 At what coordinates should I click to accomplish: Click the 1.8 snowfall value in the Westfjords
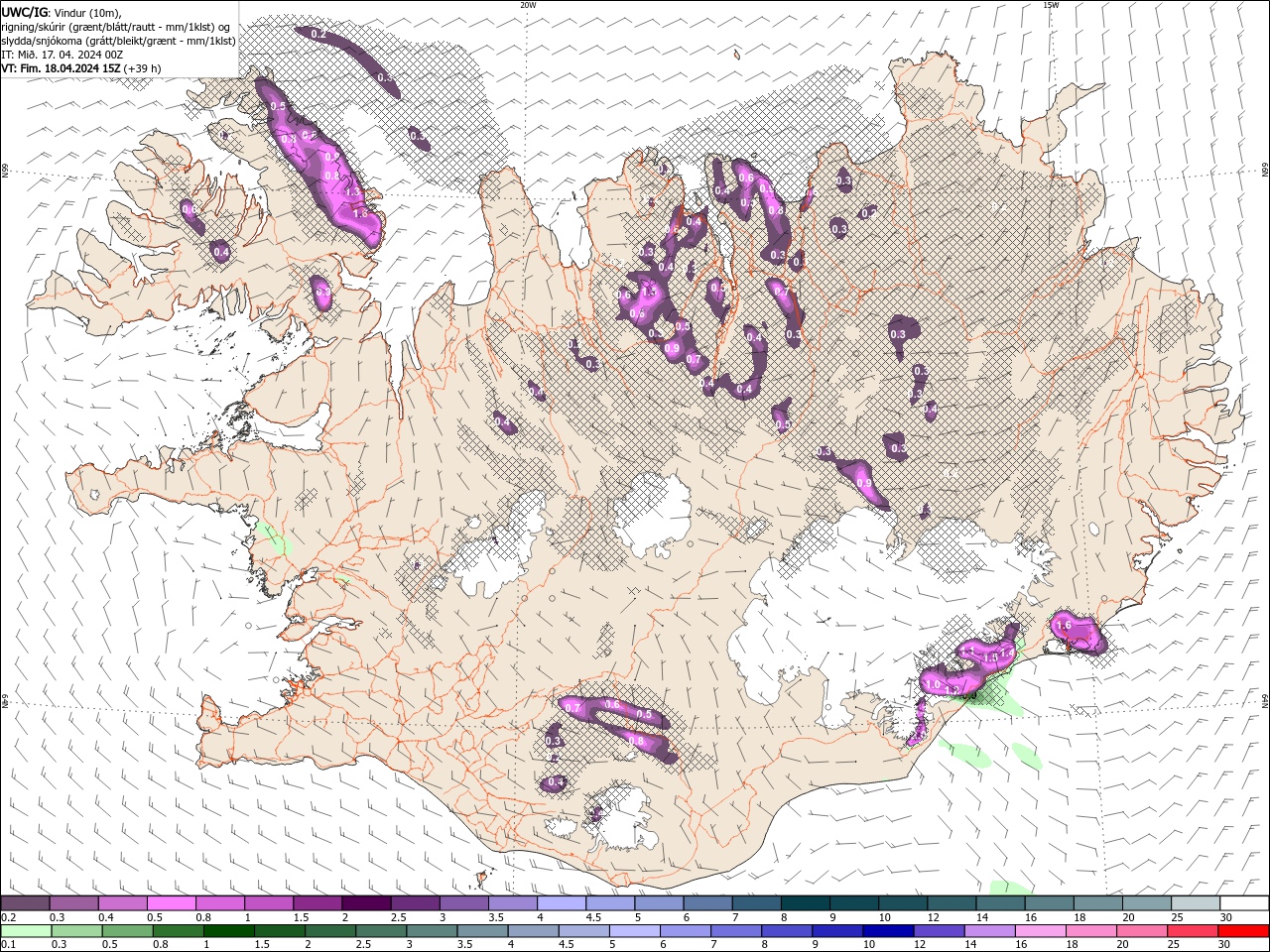(360, 212)
